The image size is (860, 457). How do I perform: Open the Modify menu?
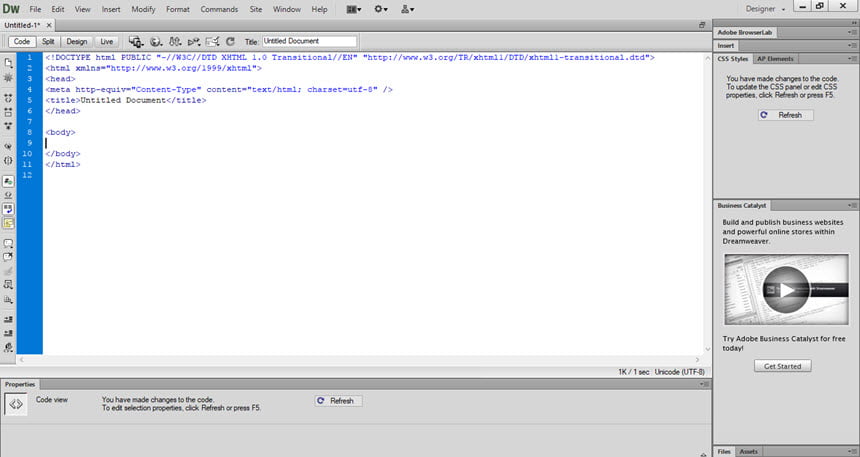click(143, 9)
